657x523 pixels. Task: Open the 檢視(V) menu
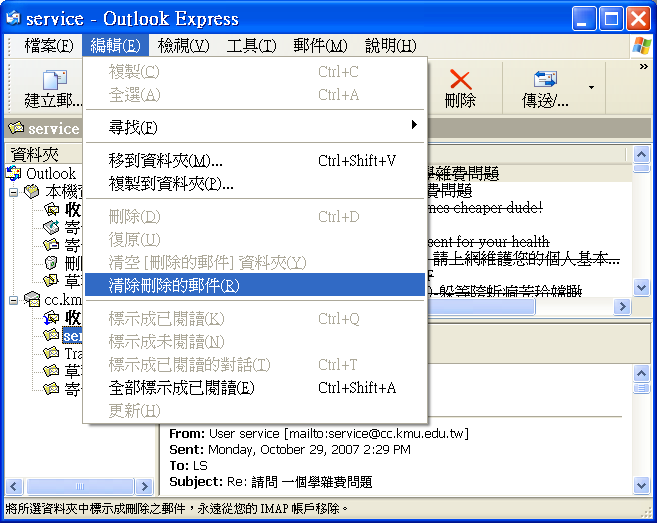[x=184, y=45]
